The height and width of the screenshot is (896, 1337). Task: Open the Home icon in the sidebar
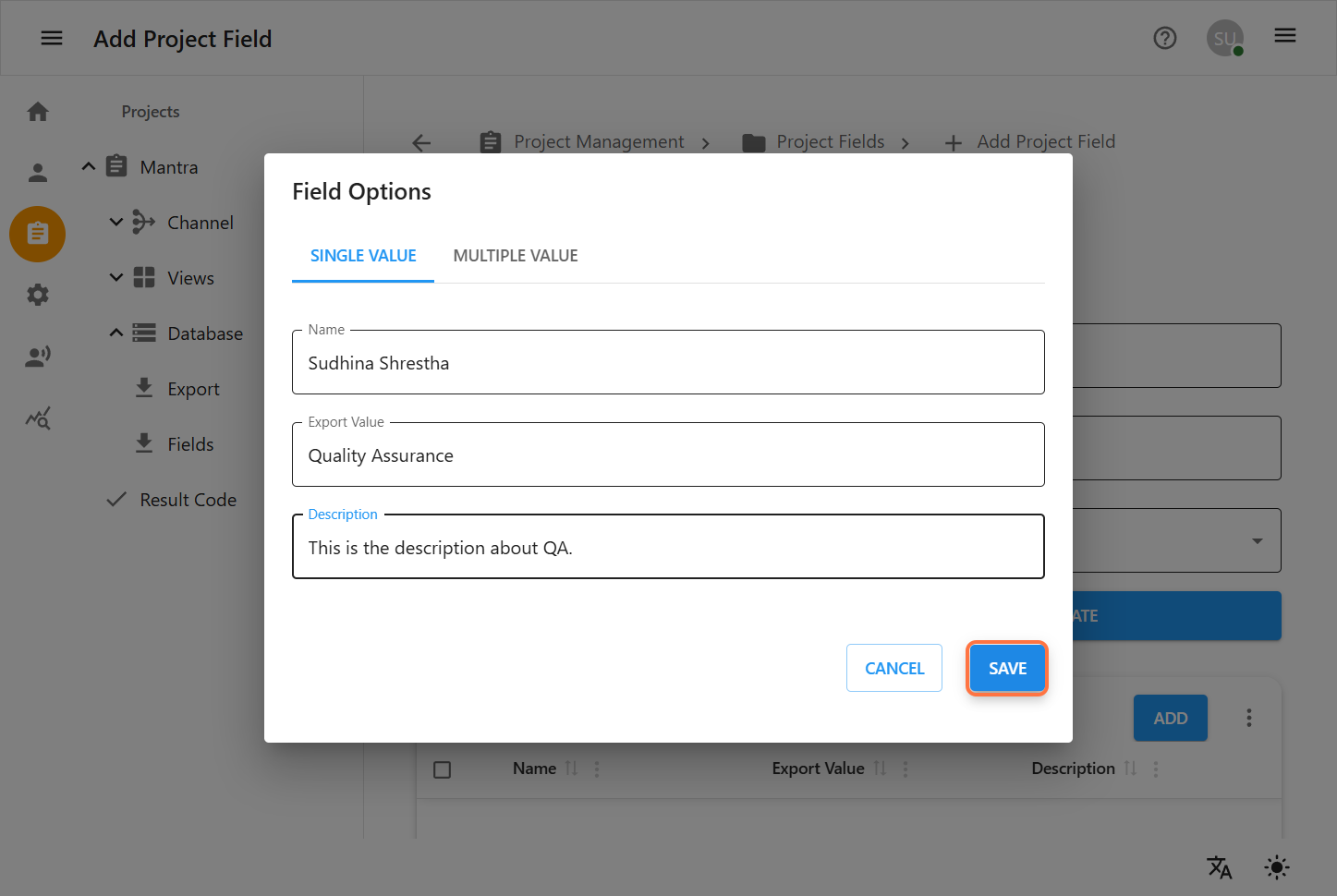[x=37, y=110]
